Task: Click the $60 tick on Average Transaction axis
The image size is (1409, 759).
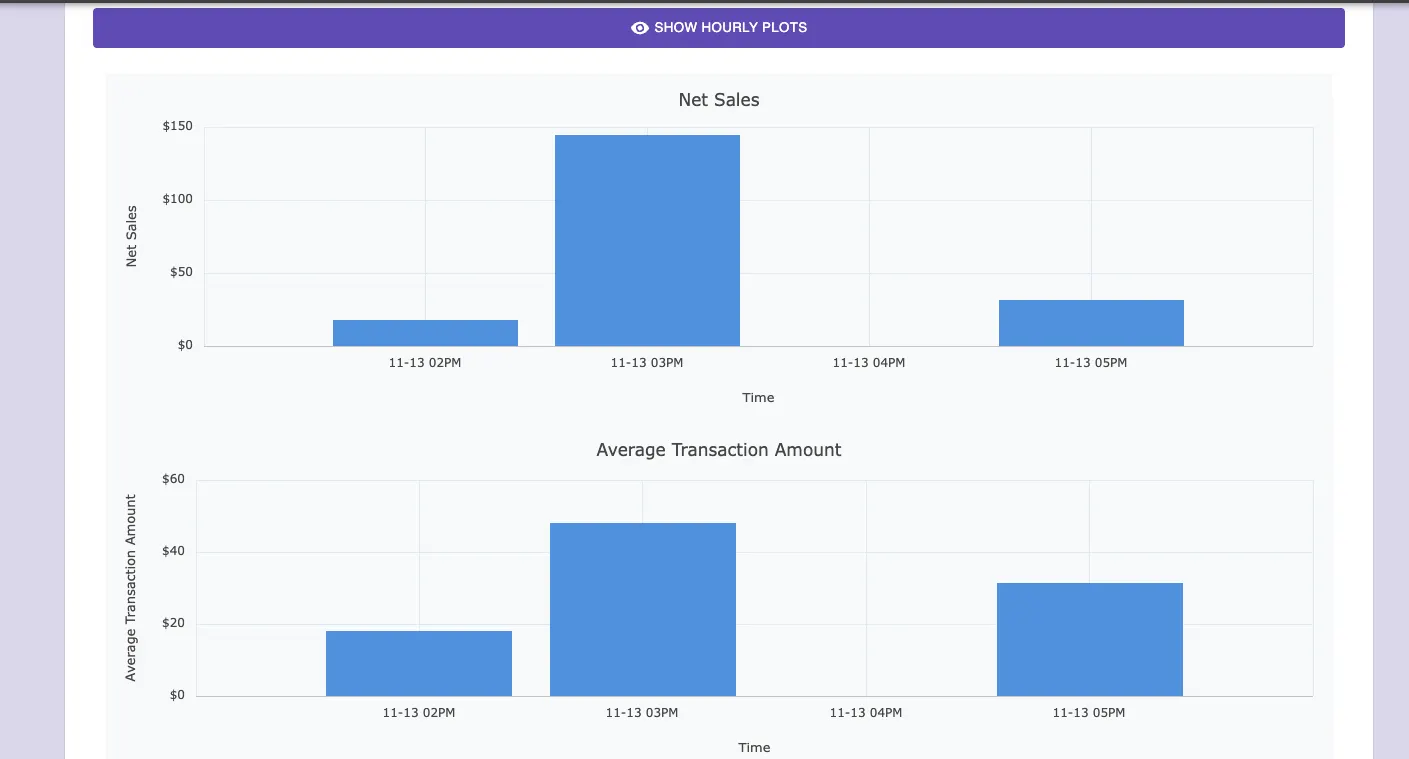Action: tap(173, 479)
